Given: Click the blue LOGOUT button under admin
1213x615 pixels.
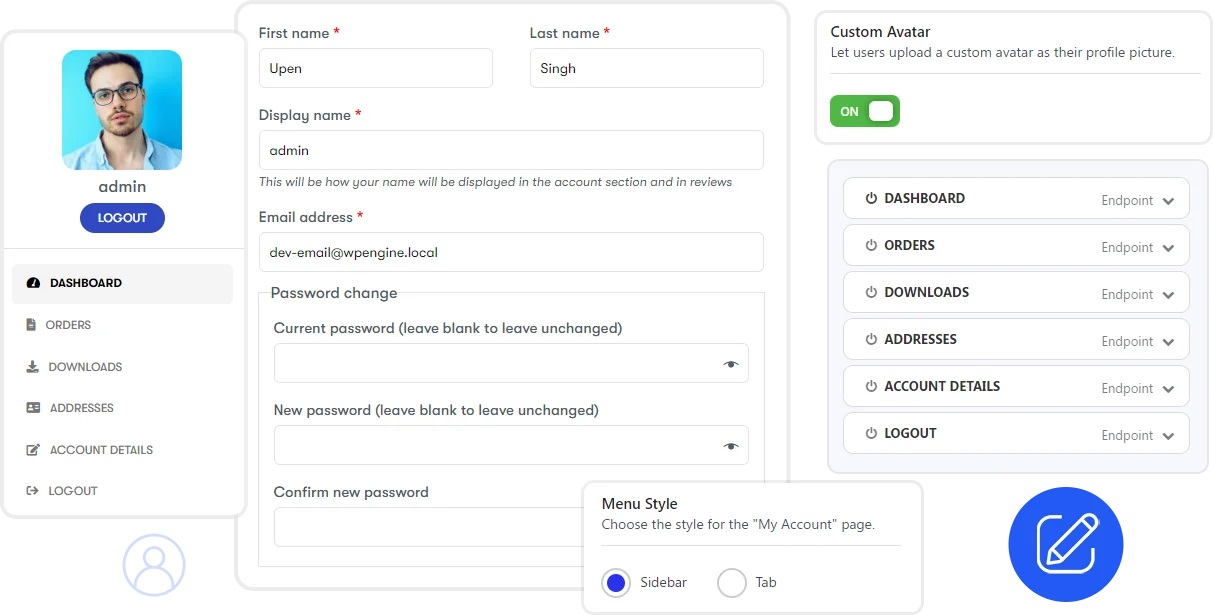Looking at the screenshot, I should 122,218.
